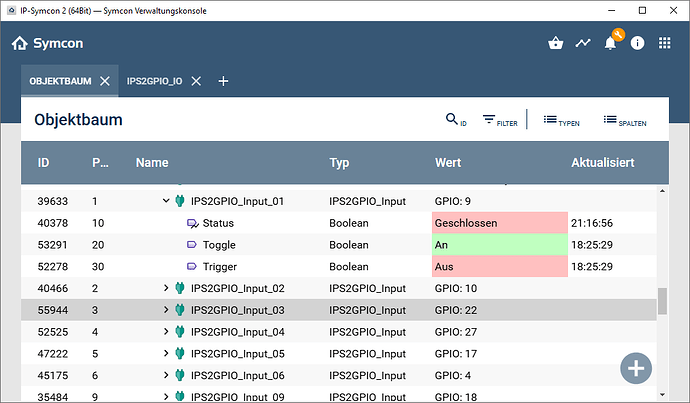
Task: Expand the IPS2GPIO_Input_06 node
Action: coord(166,375)
